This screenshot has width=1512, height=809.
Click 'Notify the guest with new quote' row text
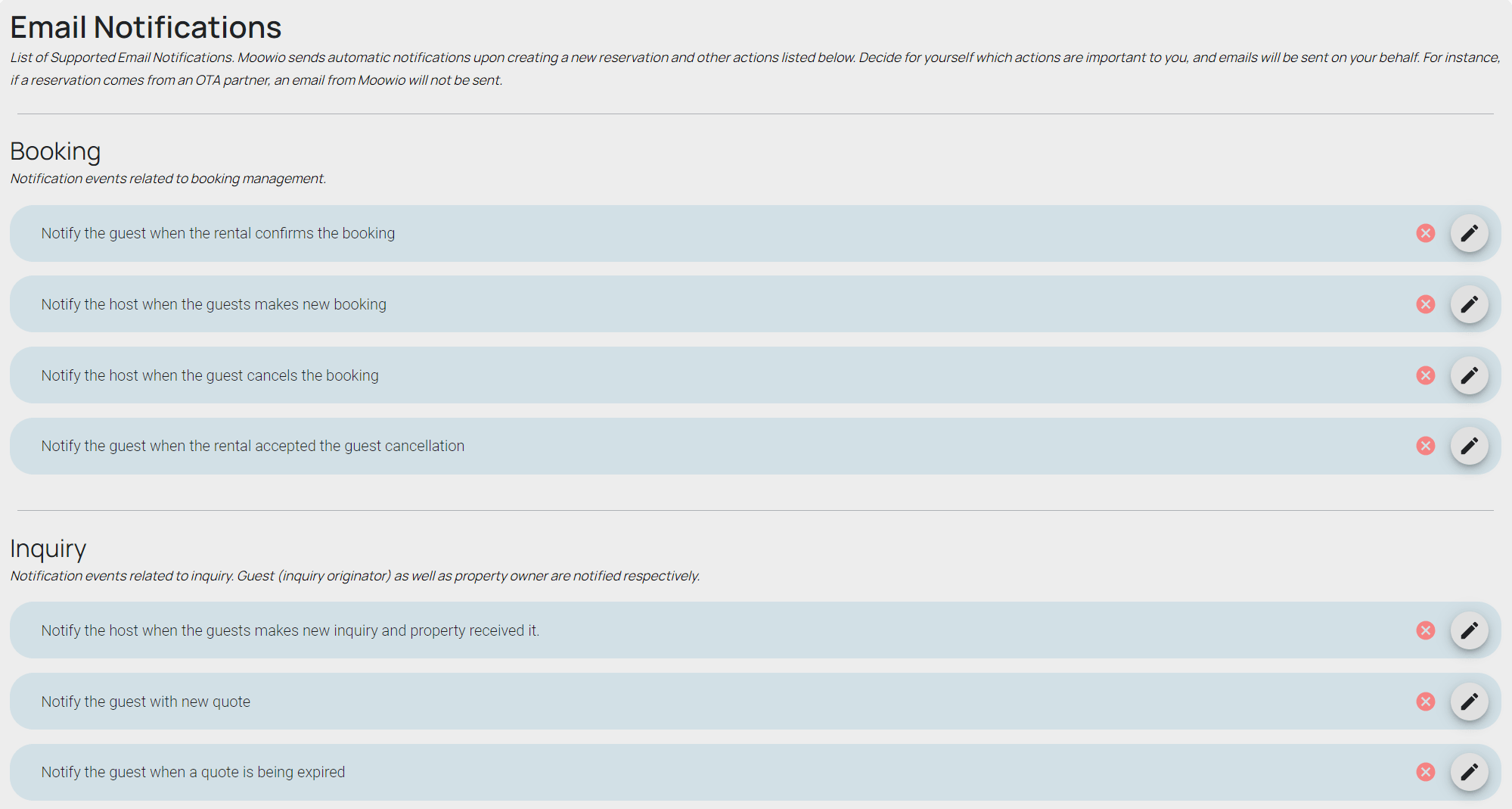[x=145, y=702]
